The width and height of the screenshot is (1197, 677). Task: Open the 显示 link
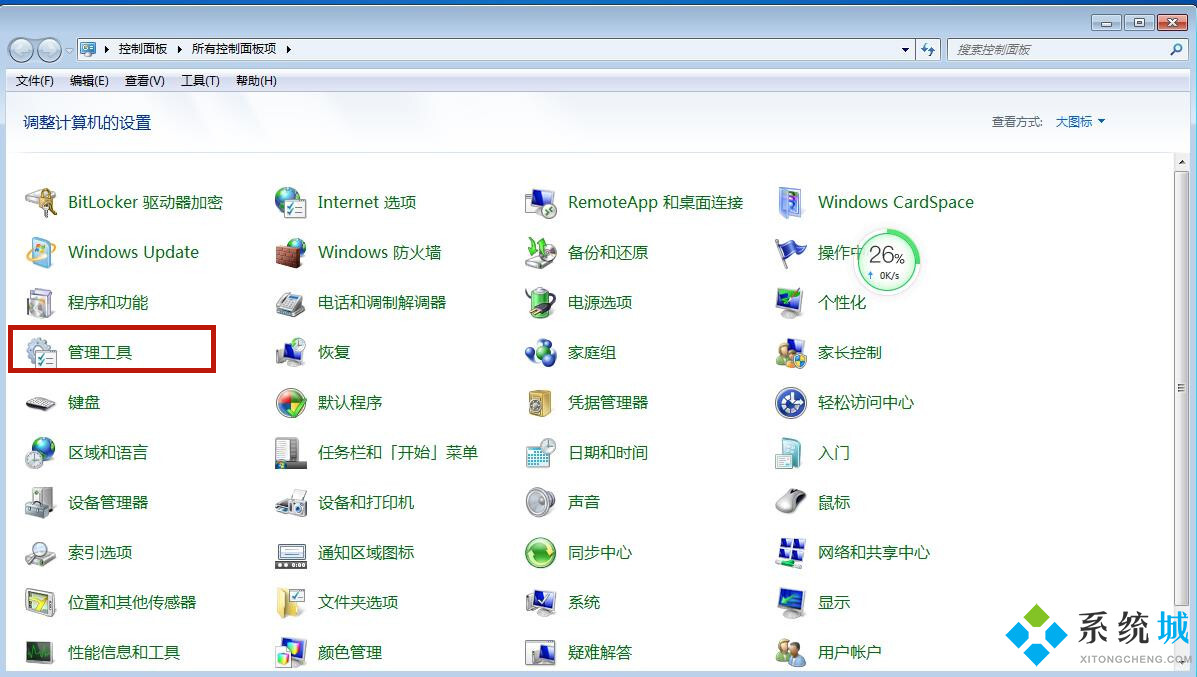[x=834, y=603]
